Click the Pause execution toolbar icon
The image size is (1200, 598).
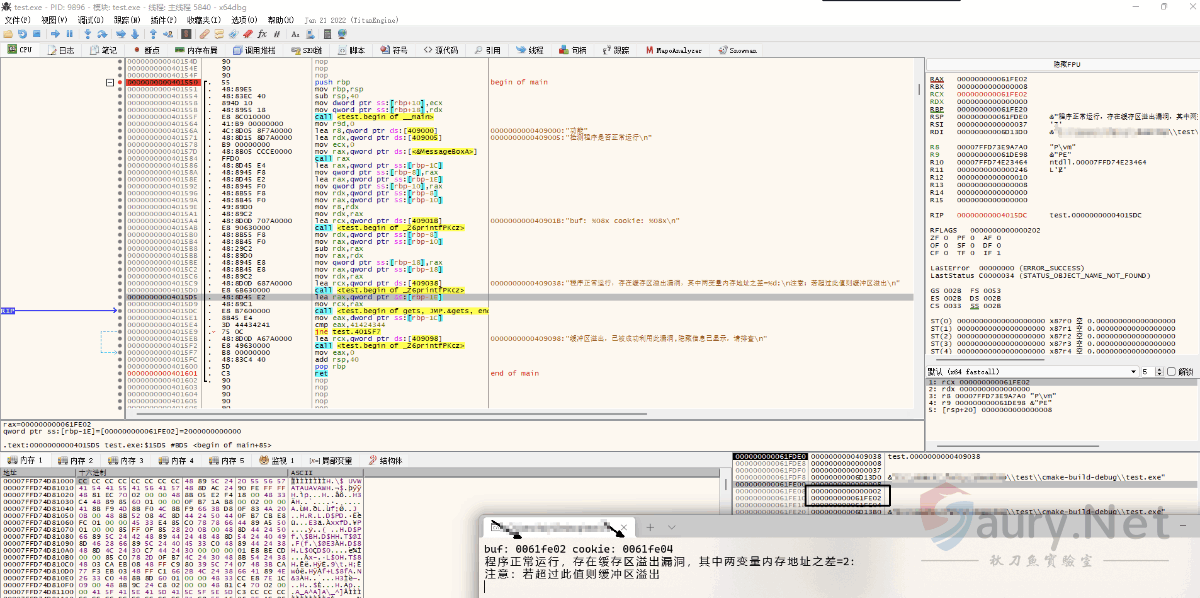pos(69,34)
